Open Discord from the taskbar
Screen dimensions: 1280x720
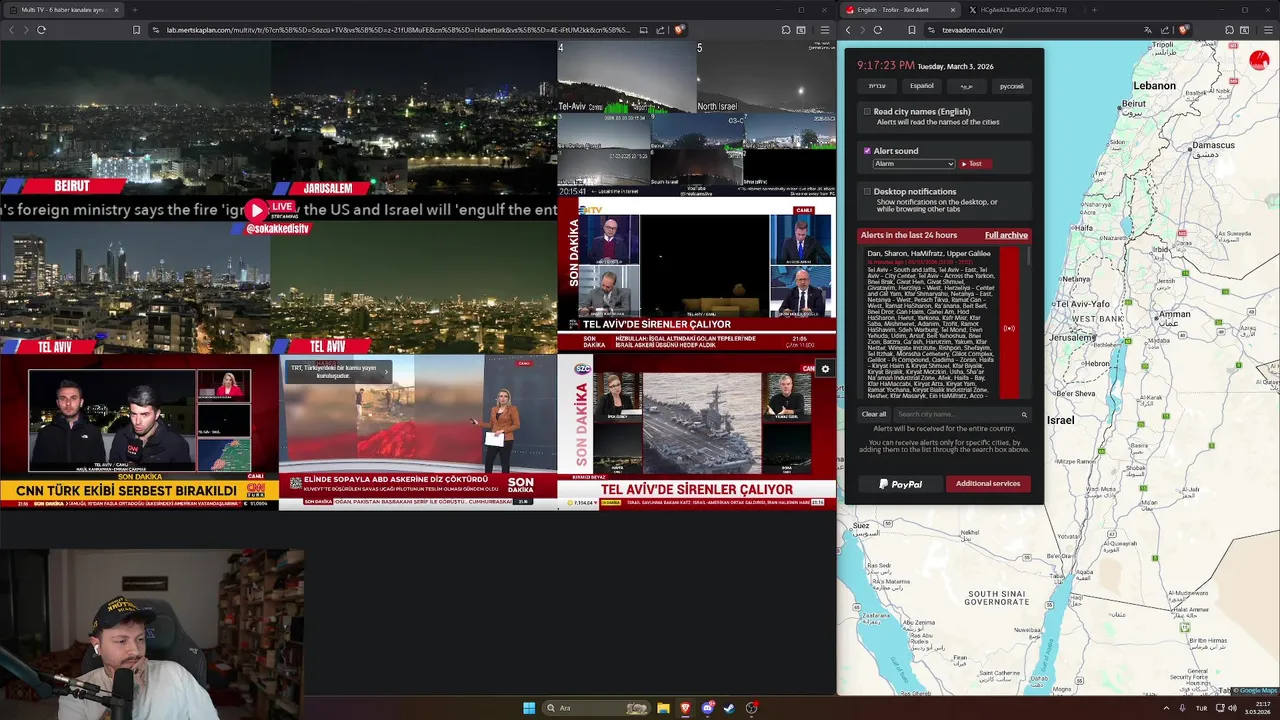coord(707,708)
